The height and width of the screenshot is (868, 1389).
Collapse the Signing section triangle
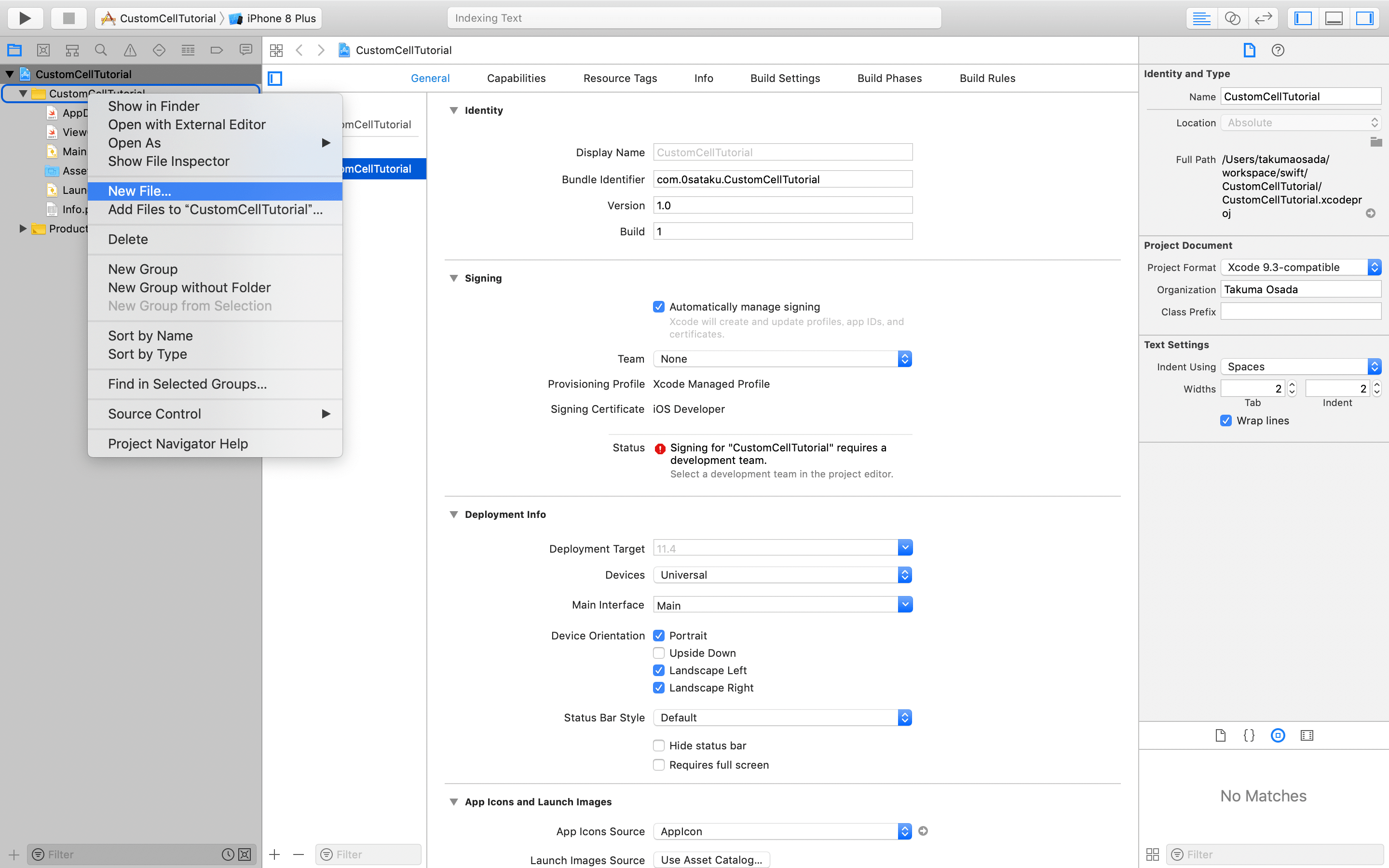tap(453, 278)
